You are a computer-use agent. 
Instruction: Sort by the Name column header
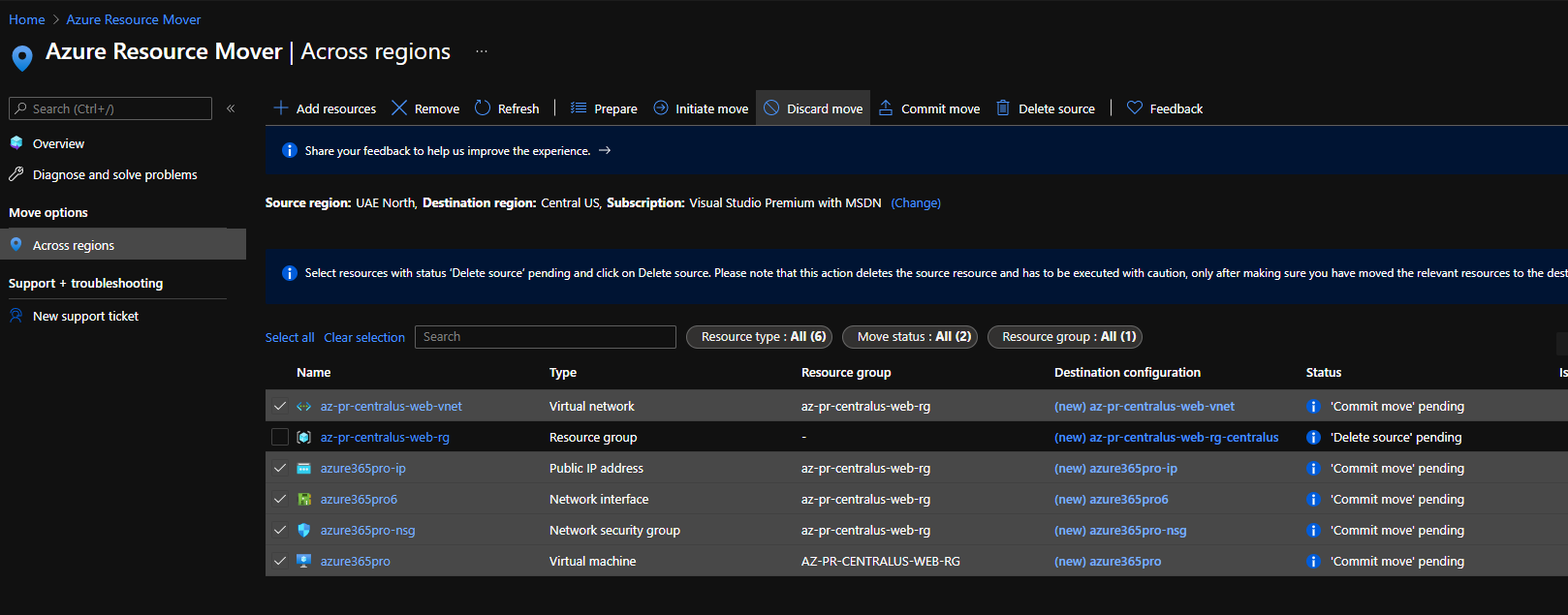[x=314, y=373]
